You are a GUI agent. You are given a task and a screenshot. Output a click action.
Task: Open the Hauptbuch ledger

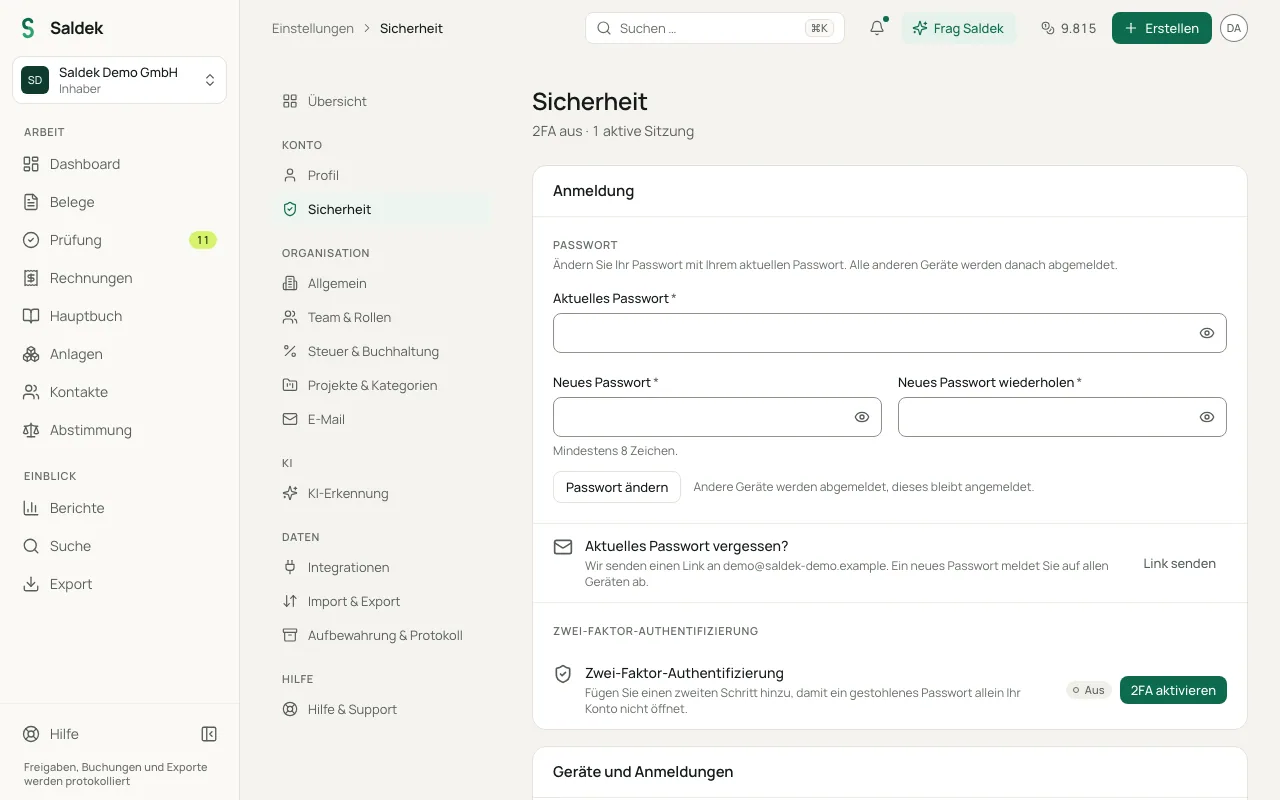120,316
